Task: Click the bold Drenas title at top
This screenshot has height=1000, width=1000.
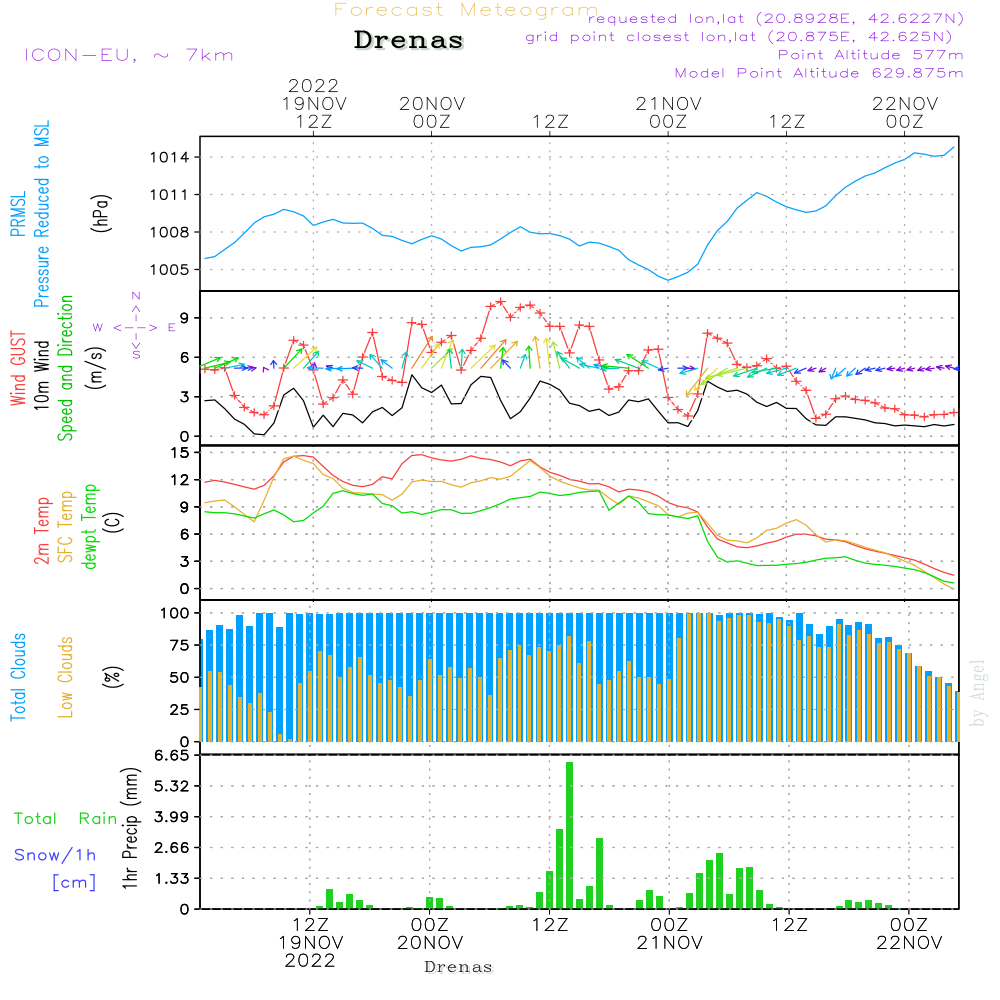Action: coord(409,41)
